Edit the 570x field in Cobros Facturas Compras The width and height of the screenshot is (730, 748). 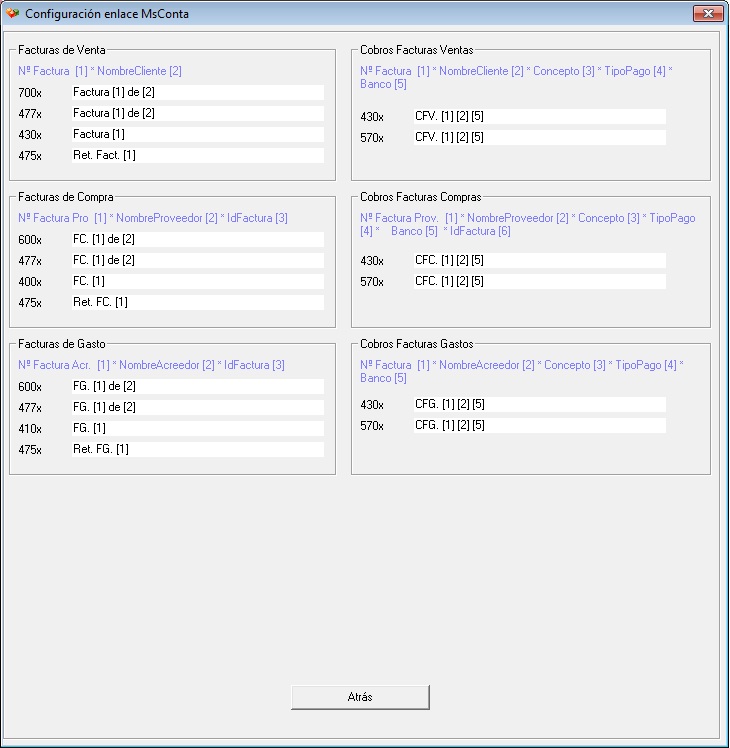pyautogui.click(x=540, y=281)
